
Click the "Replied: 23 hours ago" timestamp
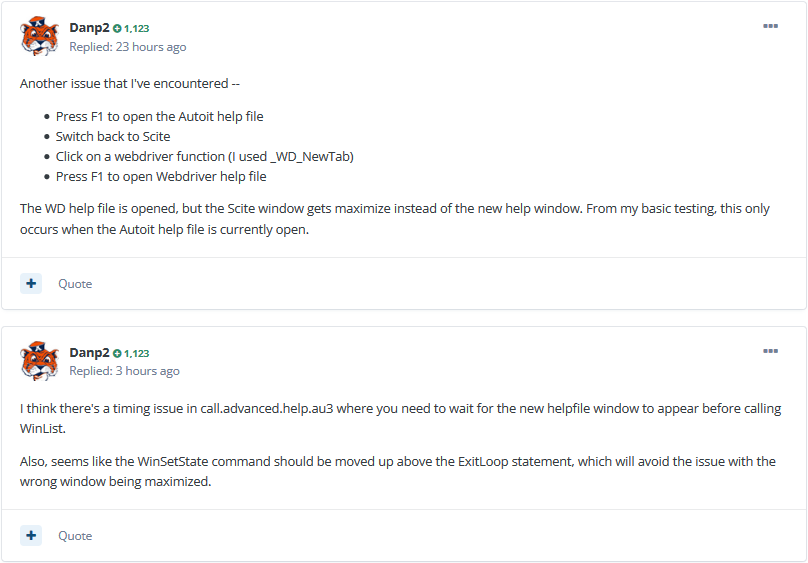[x=127, y=47]
